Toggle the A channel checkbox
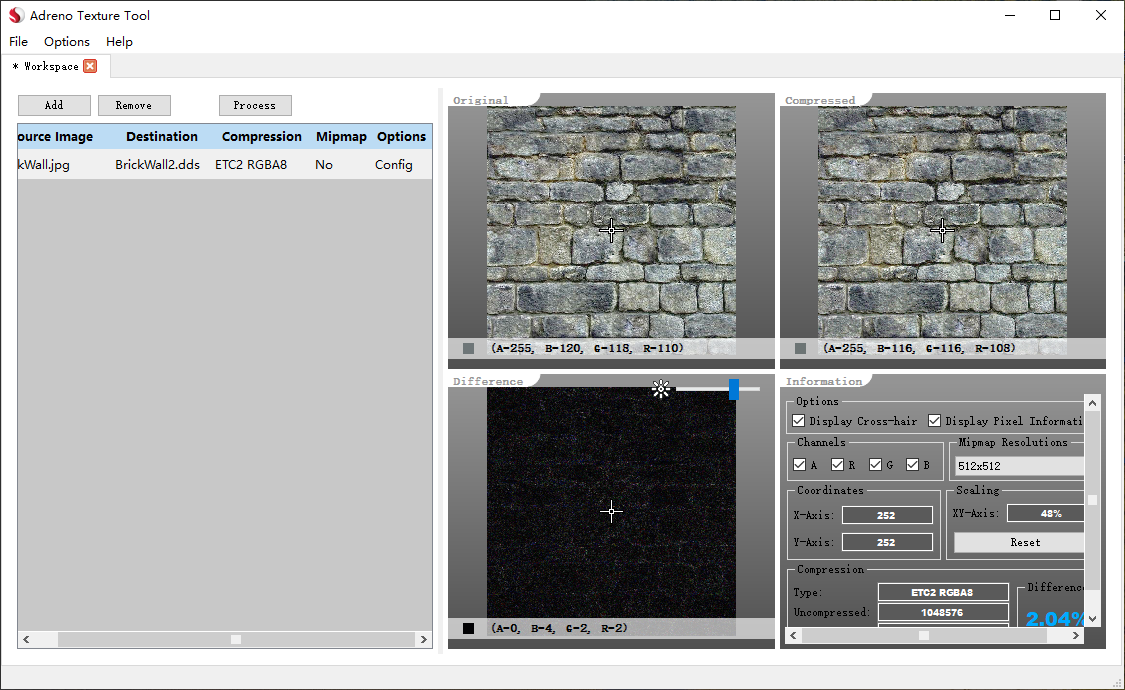 799,465
